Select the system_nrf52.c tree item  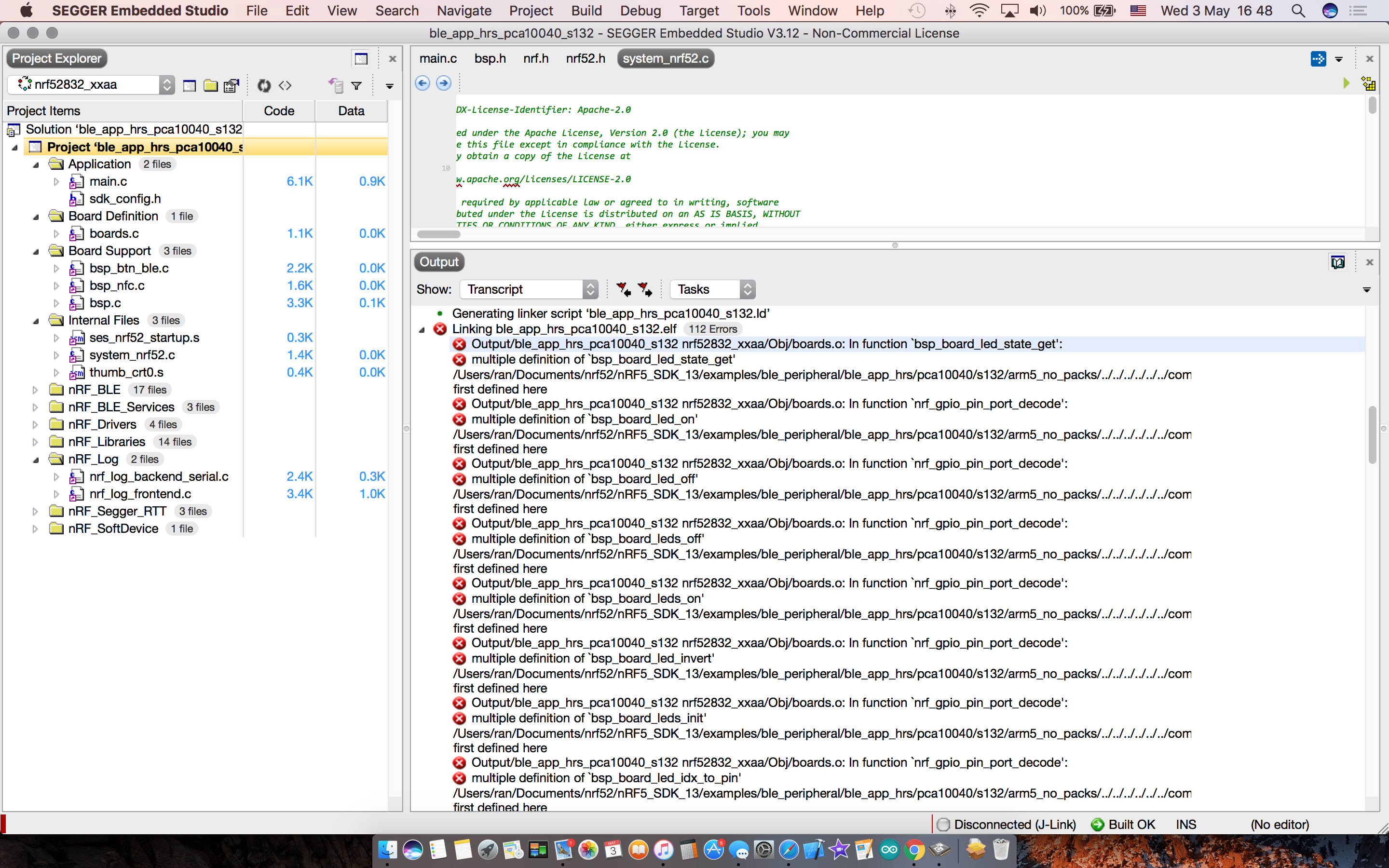[132, 355]
